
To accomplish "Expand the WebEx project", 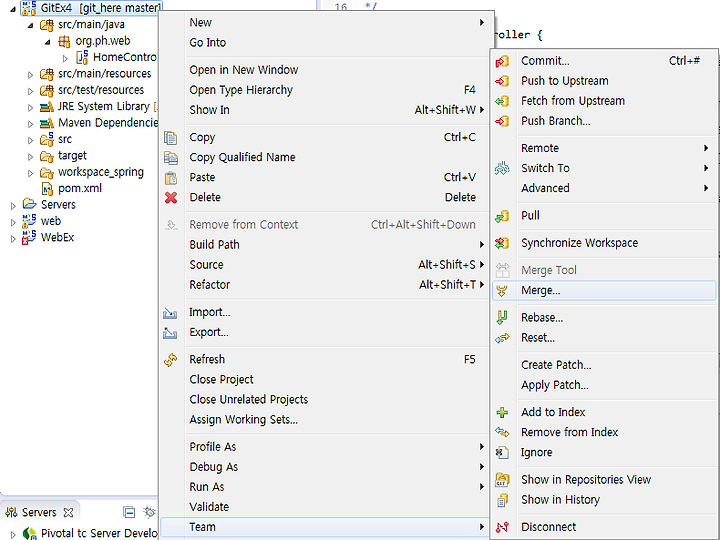I will (13, 239).
